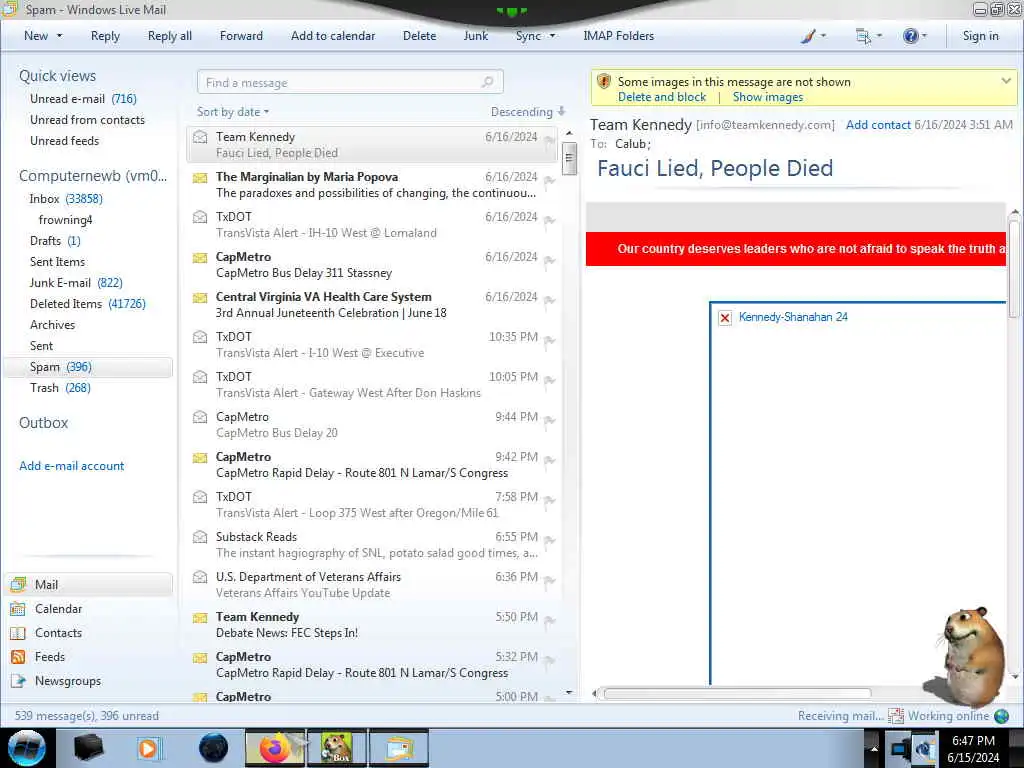Show hidden tray icons arrow
1024x768 pixels.
874,748
